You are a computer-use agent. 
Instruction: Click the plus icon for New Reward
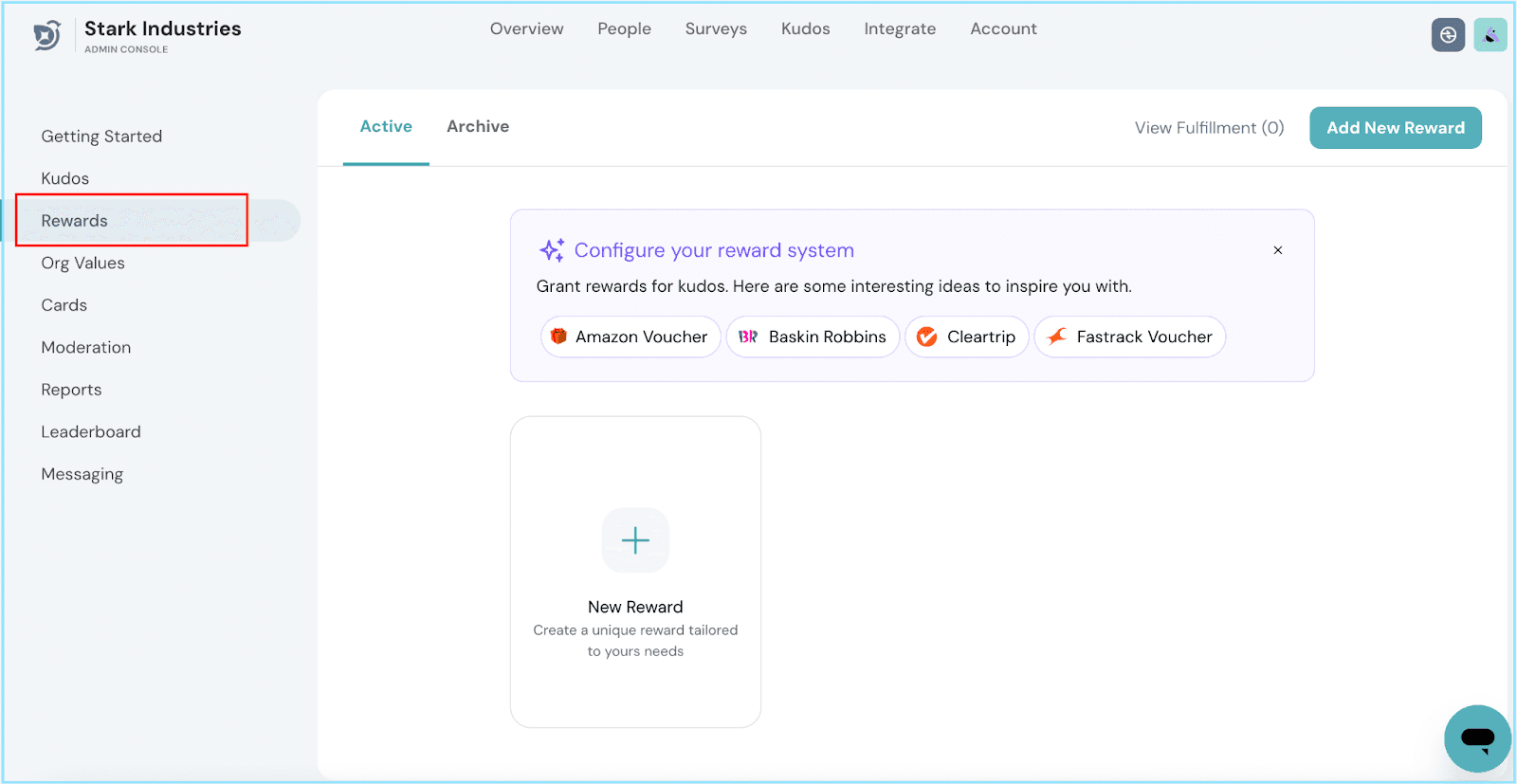(x=635, y=540)
